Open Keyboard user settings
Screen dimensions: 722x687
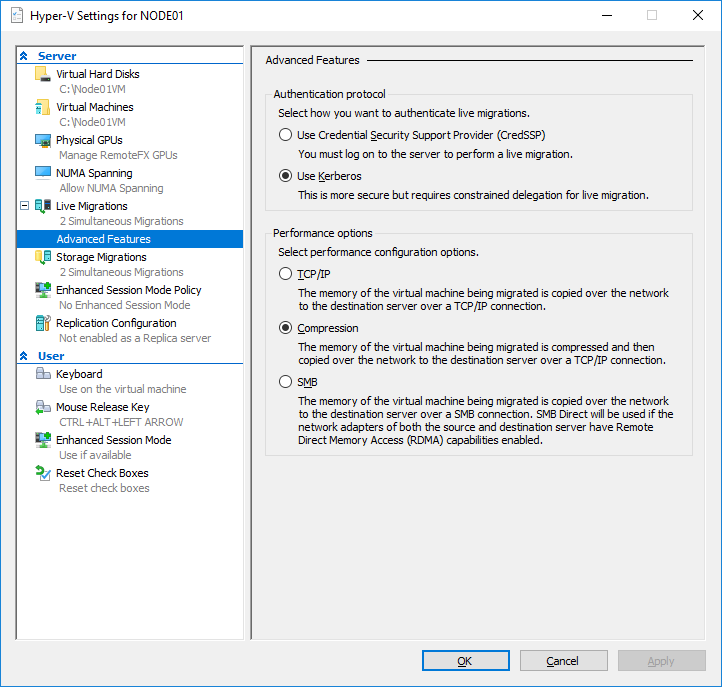(x=79, y=374)
